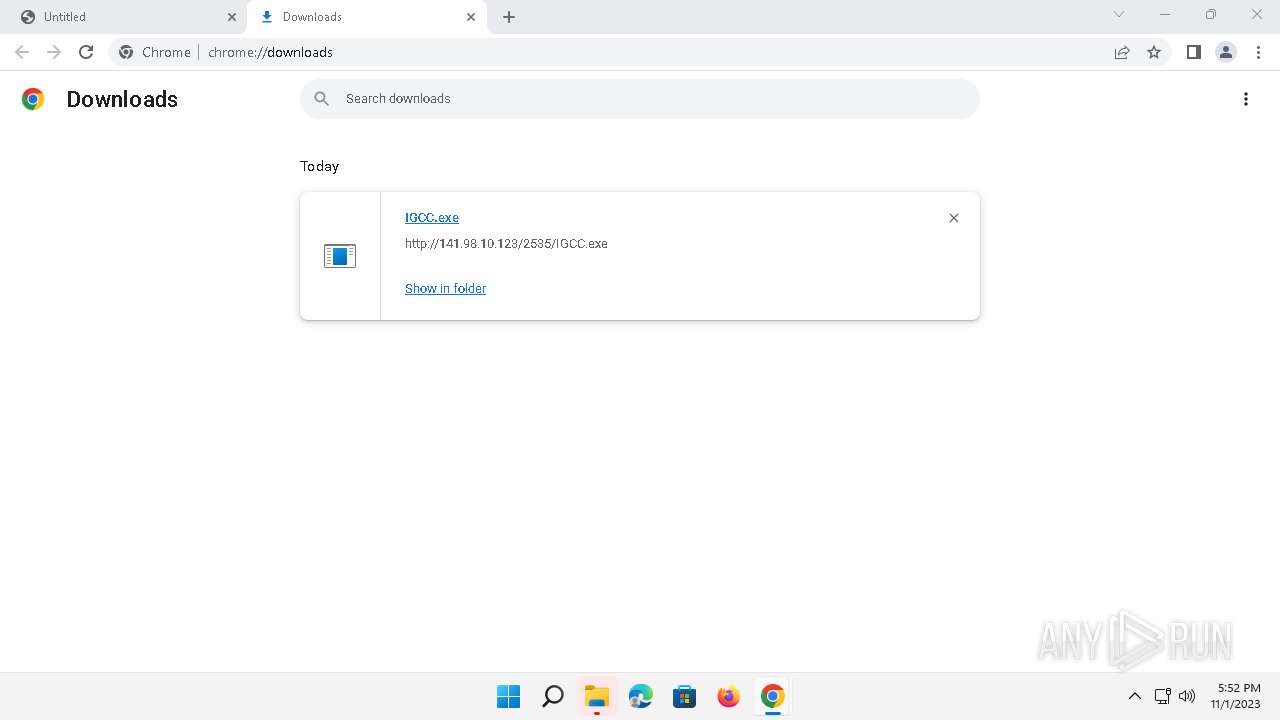Launch Firefox from the taskbar
Viewport: 1280px width, 720px height.
click(x=729, y=696)
